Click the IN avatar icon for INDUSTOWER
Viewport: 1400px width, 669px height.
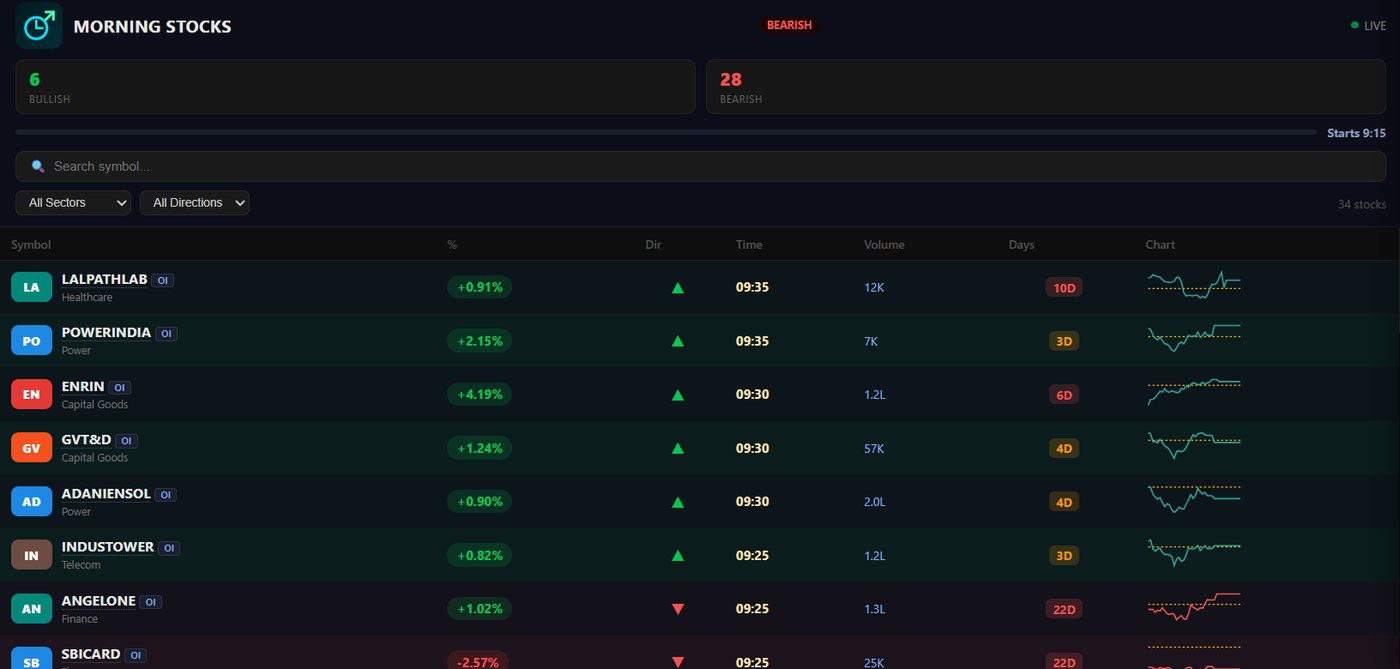pos(31,555)
